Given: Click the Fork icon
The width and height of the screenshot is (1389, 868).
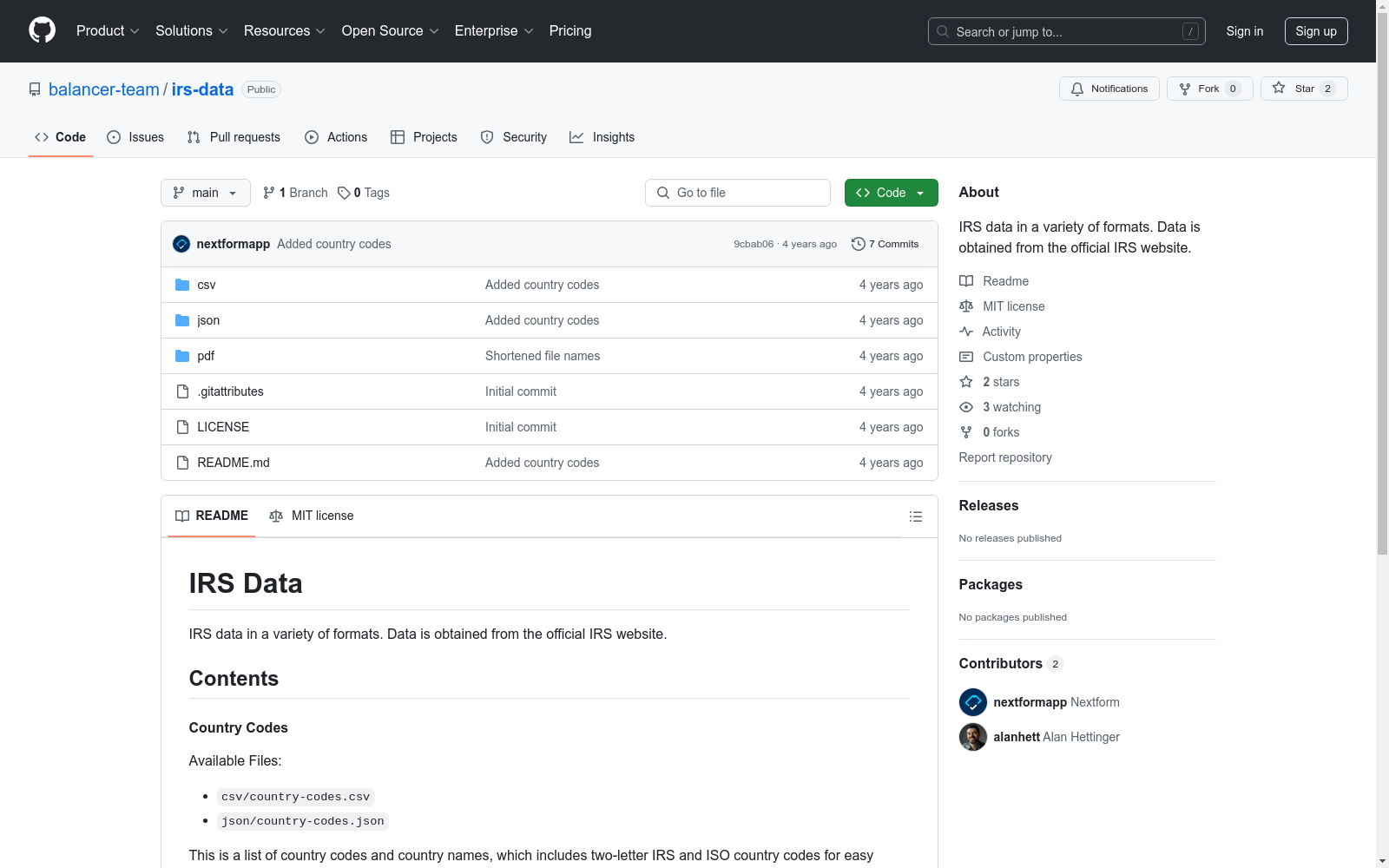Looking at the screenshot, I should point(1185,89).
